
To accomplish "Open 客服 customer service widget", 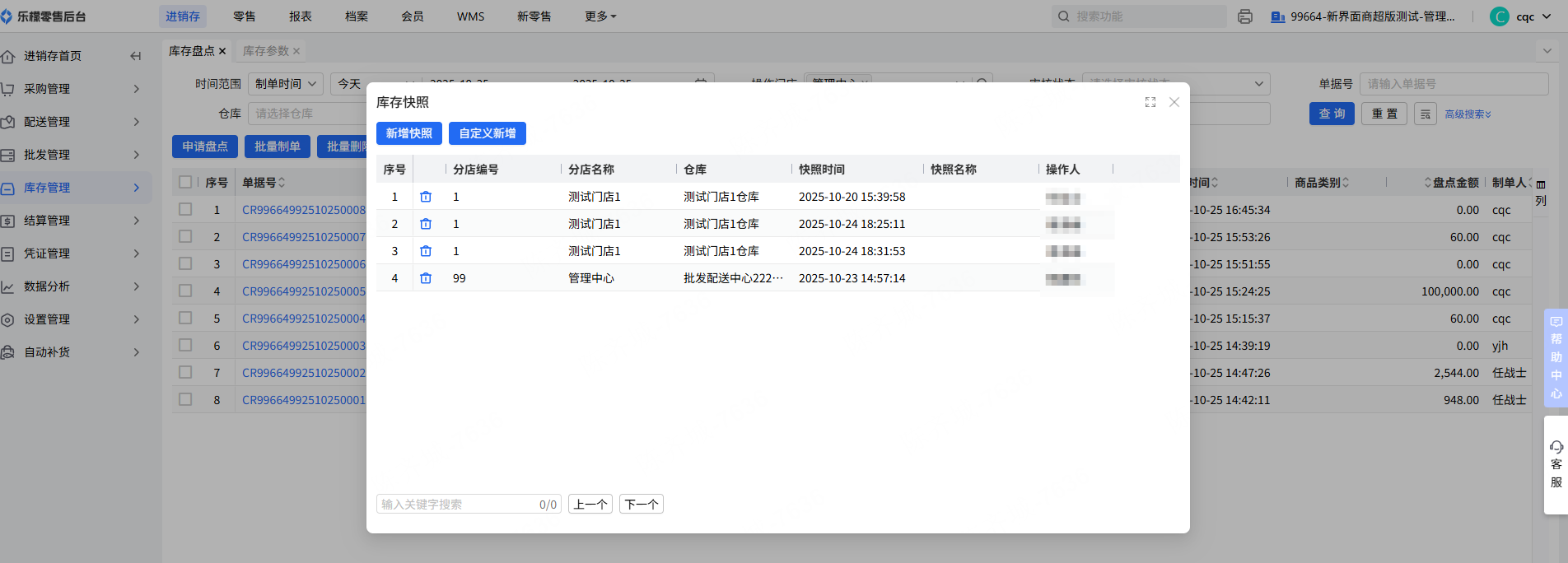I will 1556,465.
